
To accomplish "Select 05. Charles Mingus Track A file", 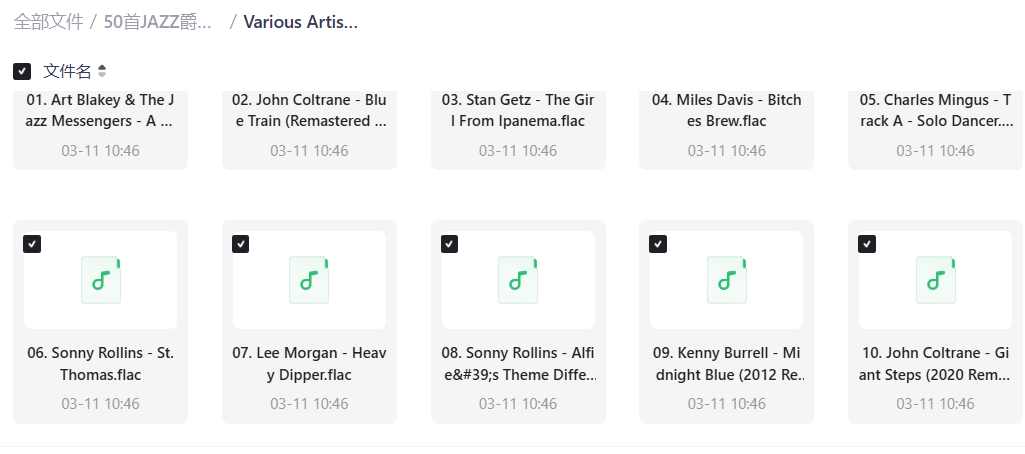I will point(935,111).
